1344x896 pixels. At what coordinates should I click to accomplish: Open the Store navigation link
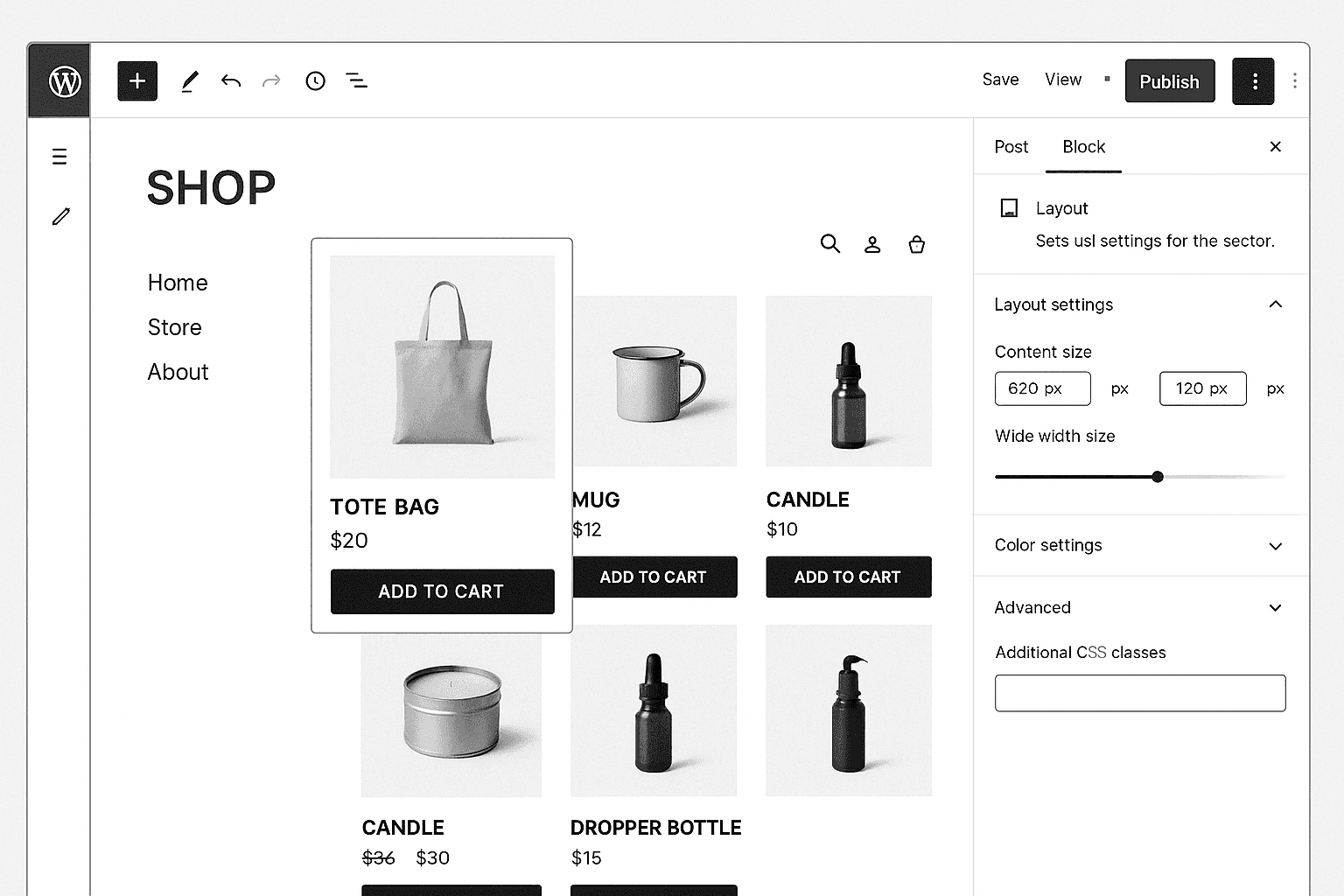coord(175,327)
